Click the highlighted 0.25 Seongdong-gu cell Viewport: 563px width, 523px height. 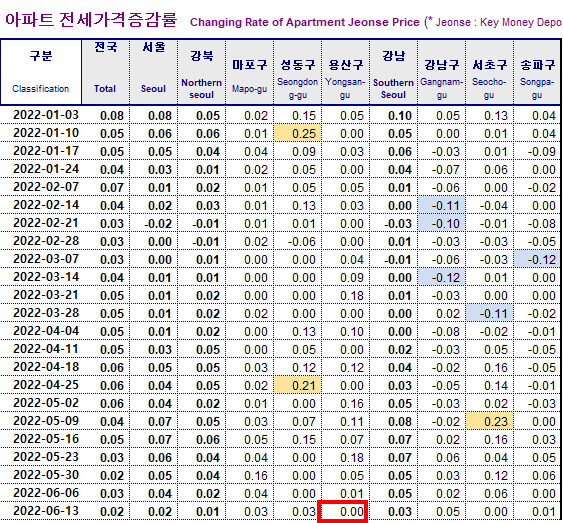point(298,133)
